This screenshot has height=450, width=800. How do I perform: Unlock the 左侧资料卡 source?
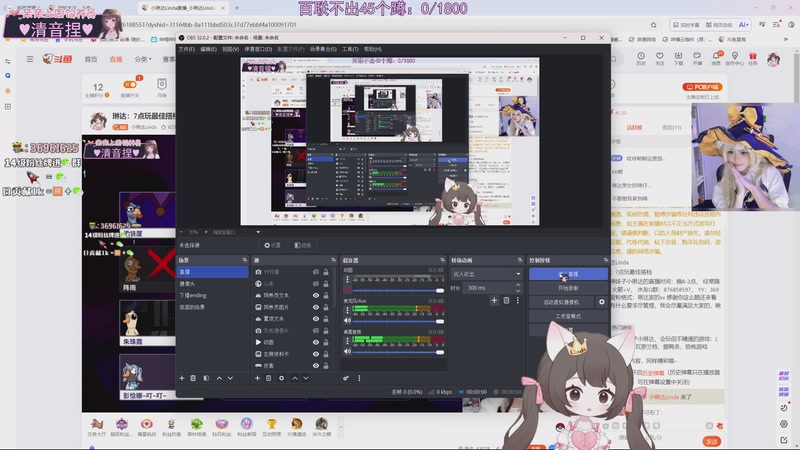[x=326, y=354]
